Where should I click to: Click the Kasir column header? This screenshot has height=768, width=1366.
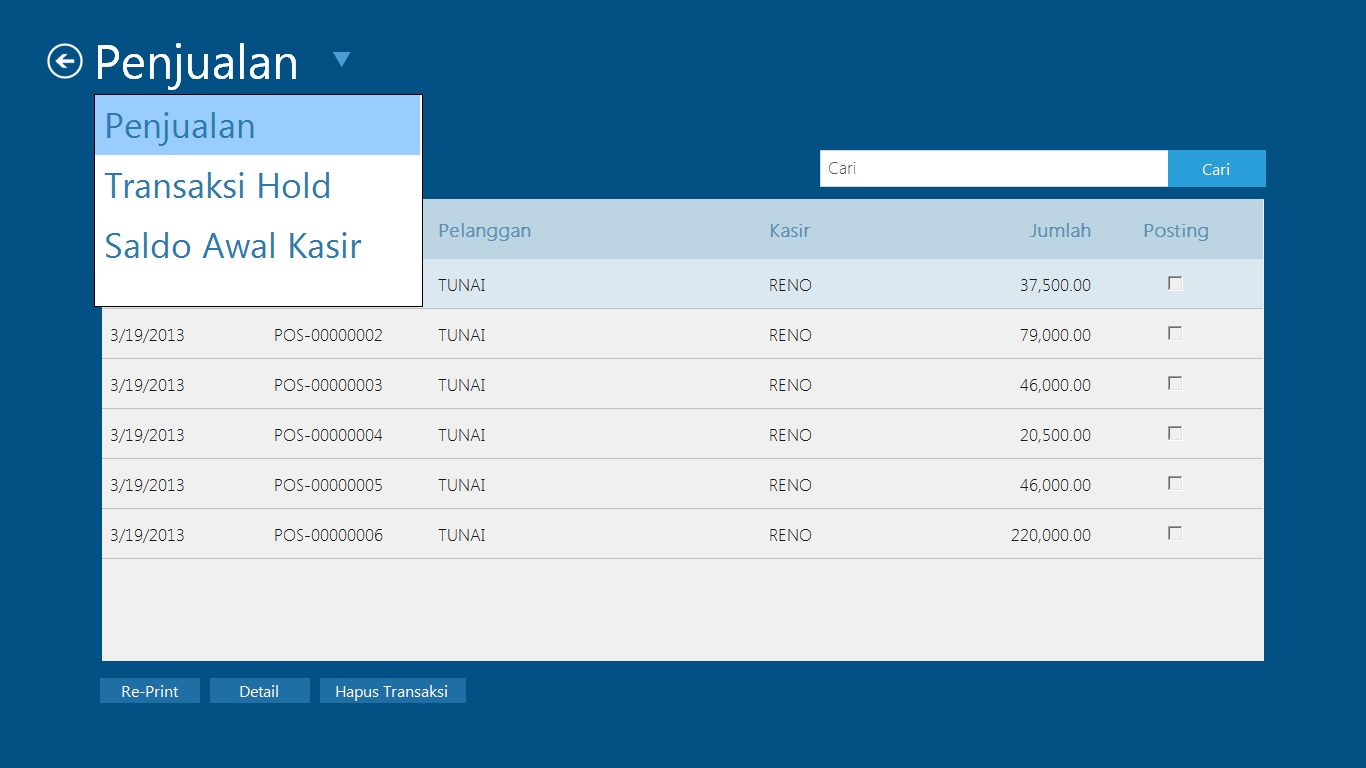coord(789,231)
